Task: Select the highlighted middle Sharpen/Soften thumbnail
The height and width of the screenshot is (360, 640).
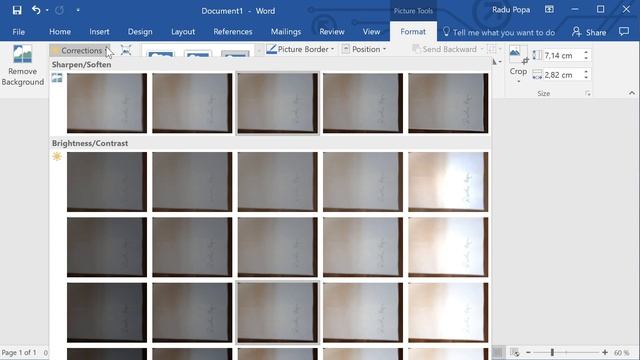Action: pos(278,103)
